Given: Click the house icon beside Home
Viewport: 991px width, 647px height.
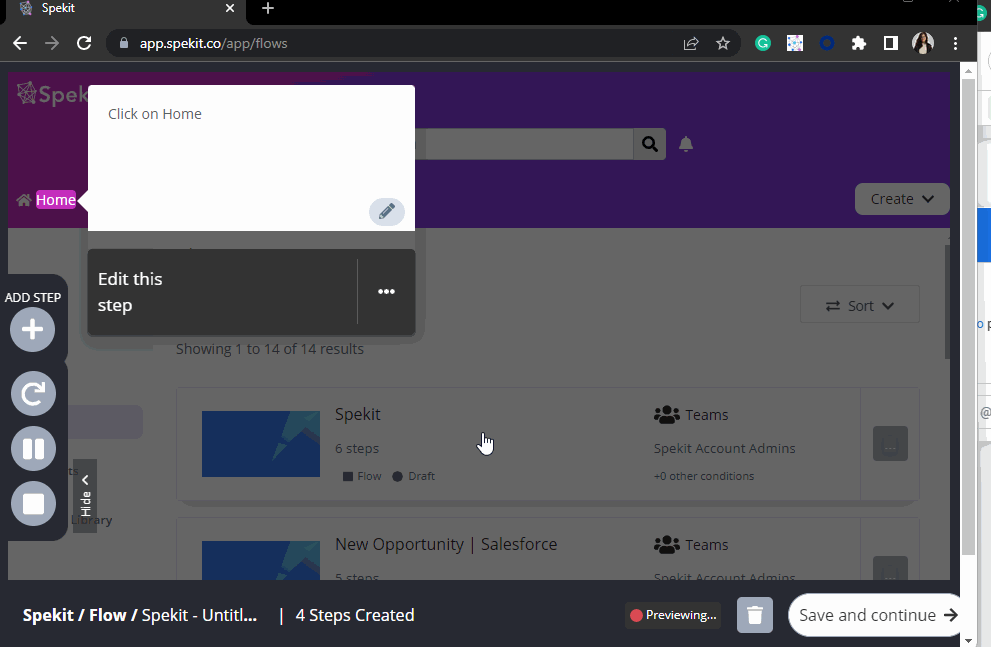Looking at the screenshot, I should (24, 200).
